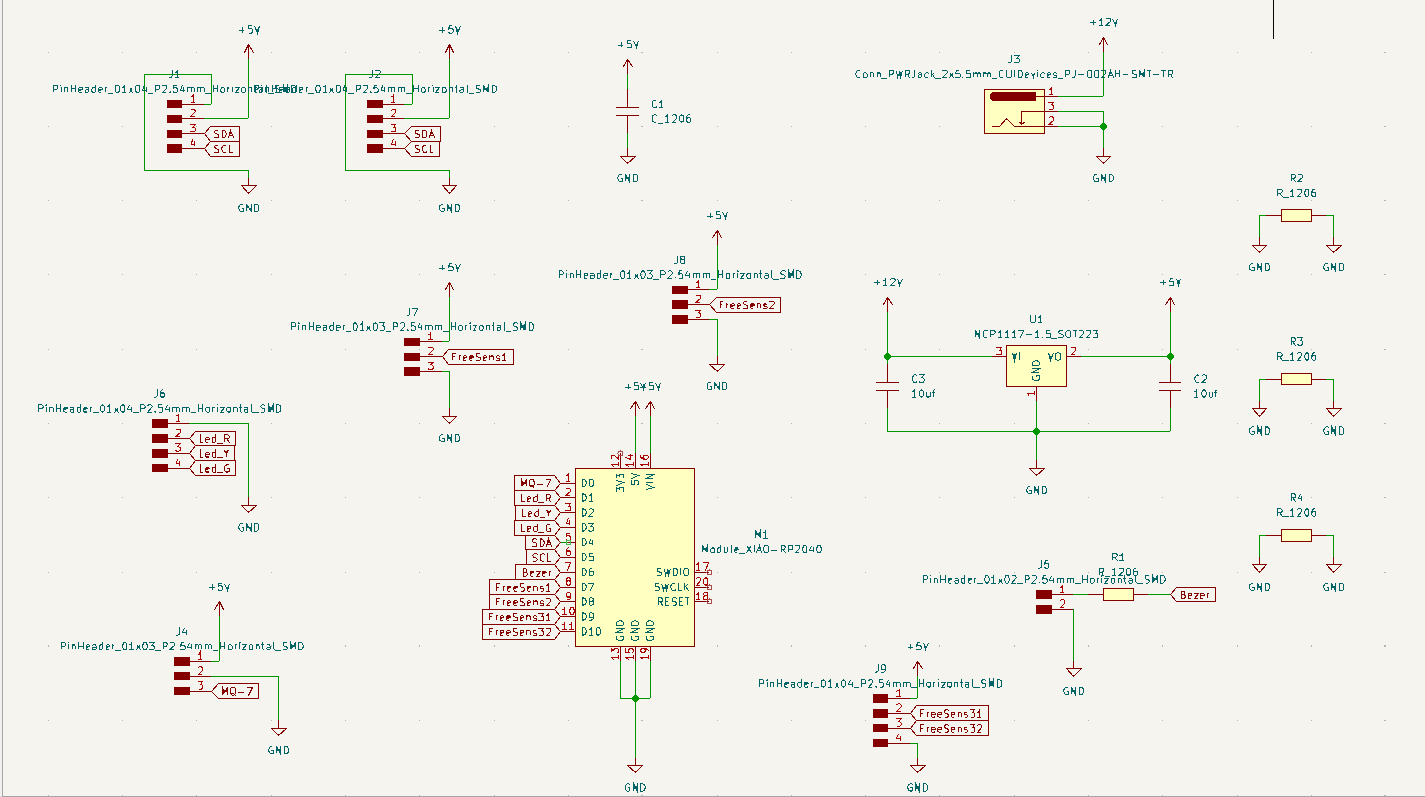The width and height of the screenshot is (1425, 797).
Task: Click the +12V power symbol above J3
Action: coord(1103,32)
